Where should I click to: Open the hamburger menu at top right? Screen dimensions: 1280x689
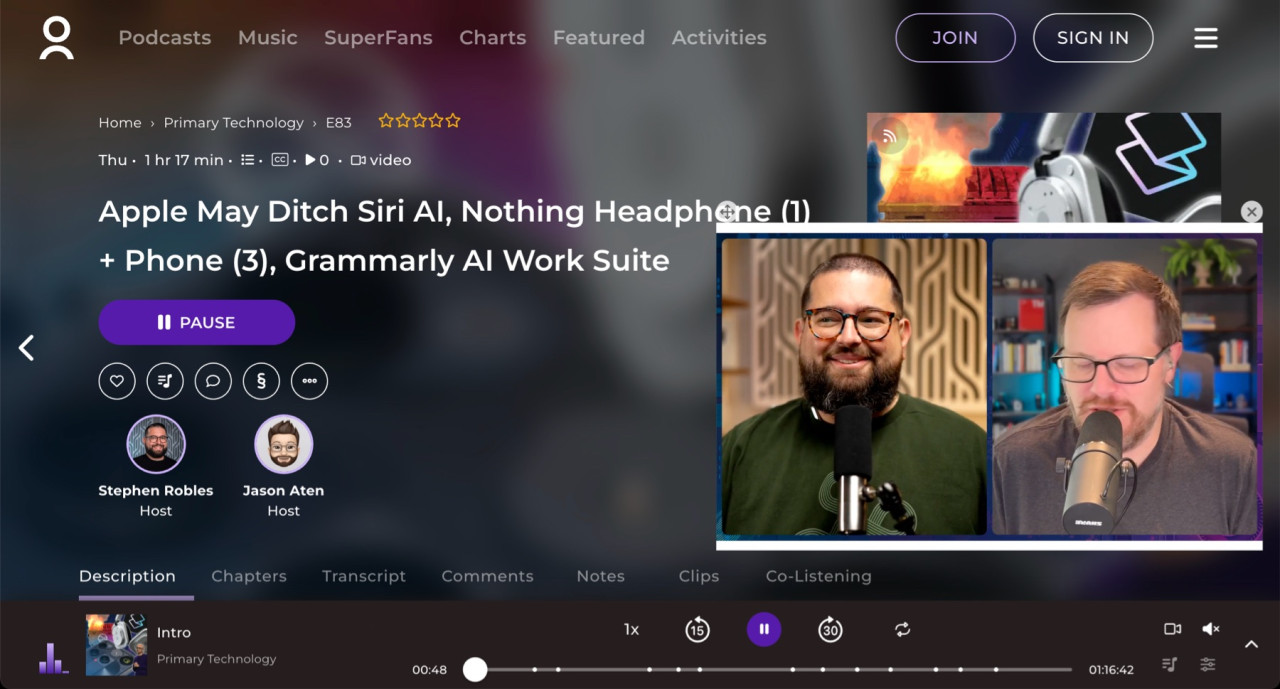1205,37
